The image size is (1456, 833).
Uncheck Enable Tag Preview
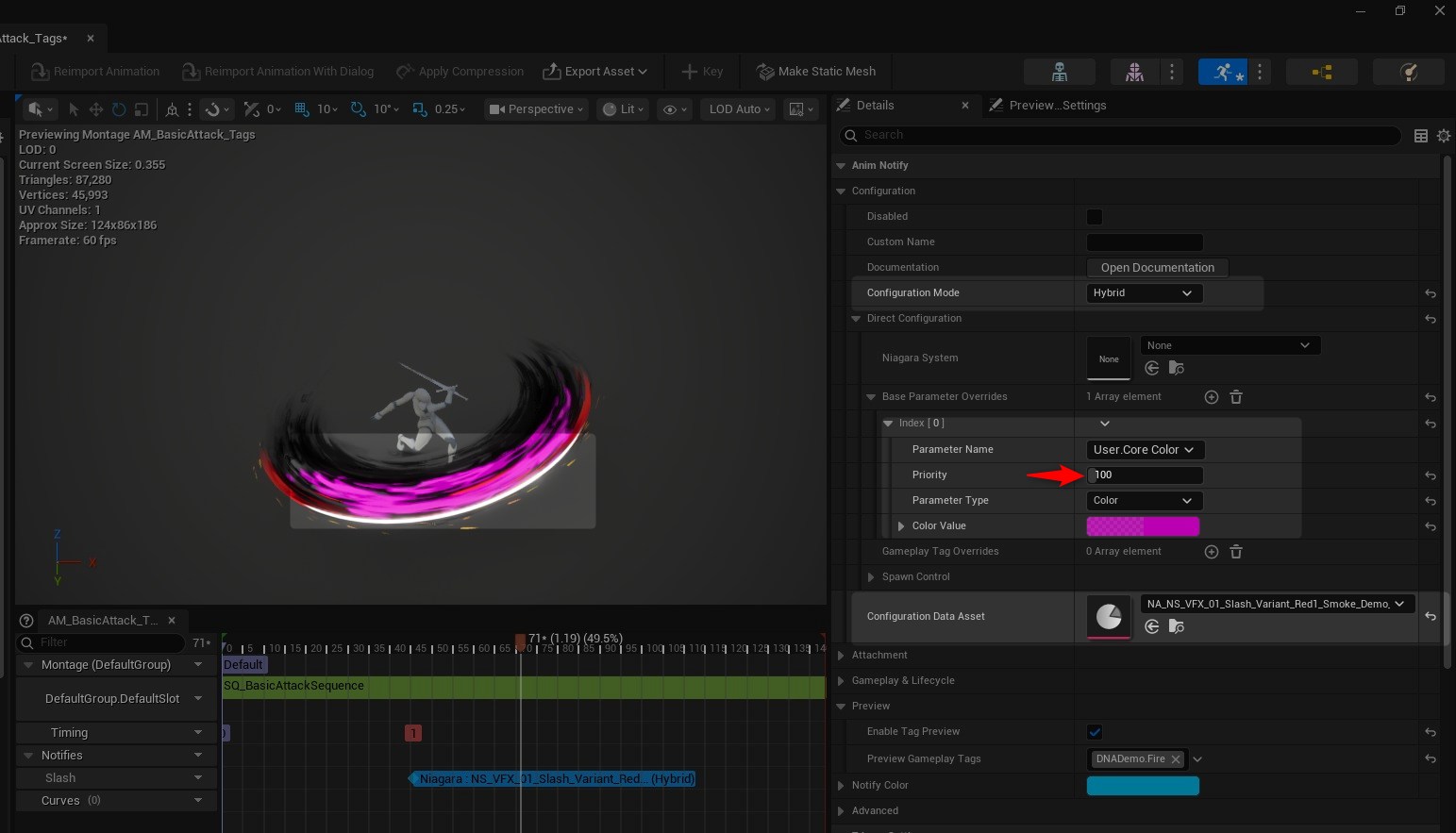pos(1095,732)
